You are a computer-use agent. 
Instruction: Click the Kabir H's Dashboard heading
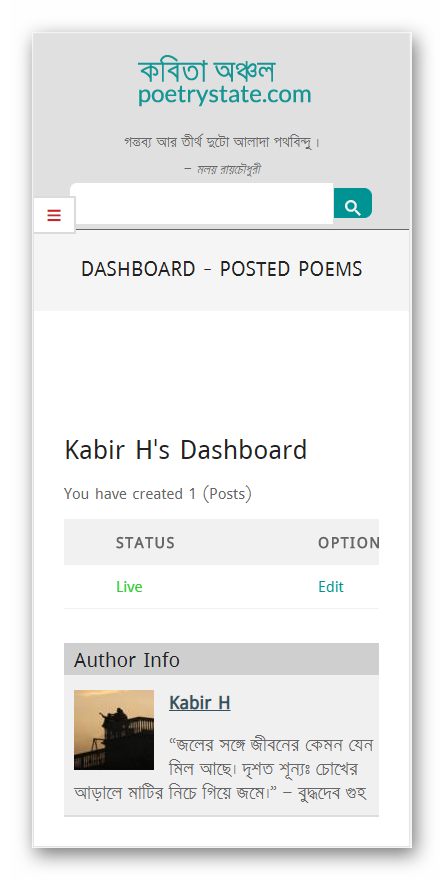pyautogui.click(x=186, y=450)
